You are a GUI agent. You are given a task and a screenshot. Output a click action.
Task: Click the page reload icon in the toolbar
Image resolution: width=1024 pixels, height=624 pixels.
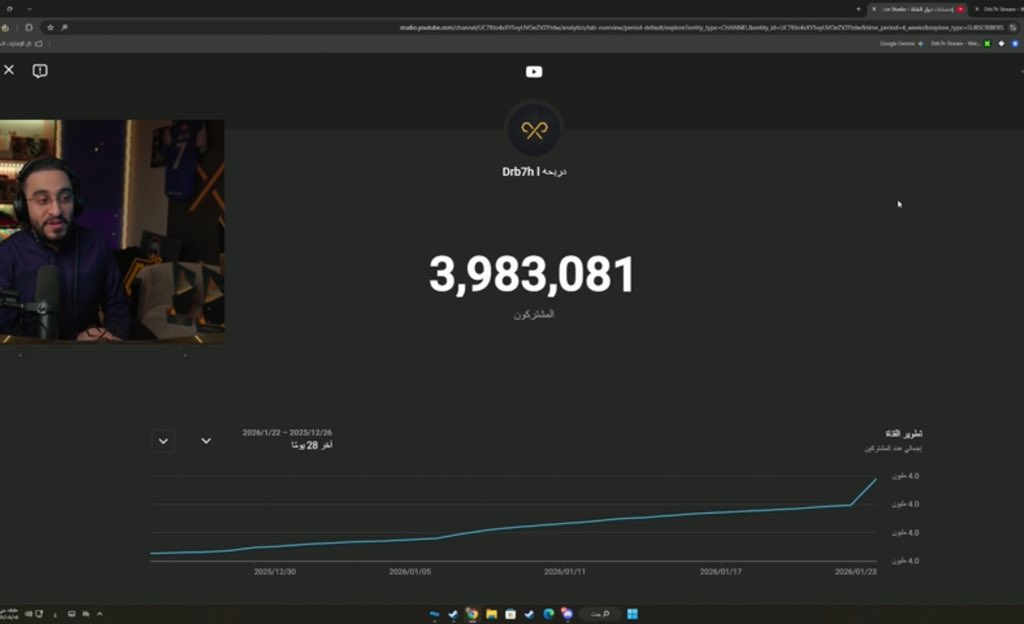coord(29,27)
